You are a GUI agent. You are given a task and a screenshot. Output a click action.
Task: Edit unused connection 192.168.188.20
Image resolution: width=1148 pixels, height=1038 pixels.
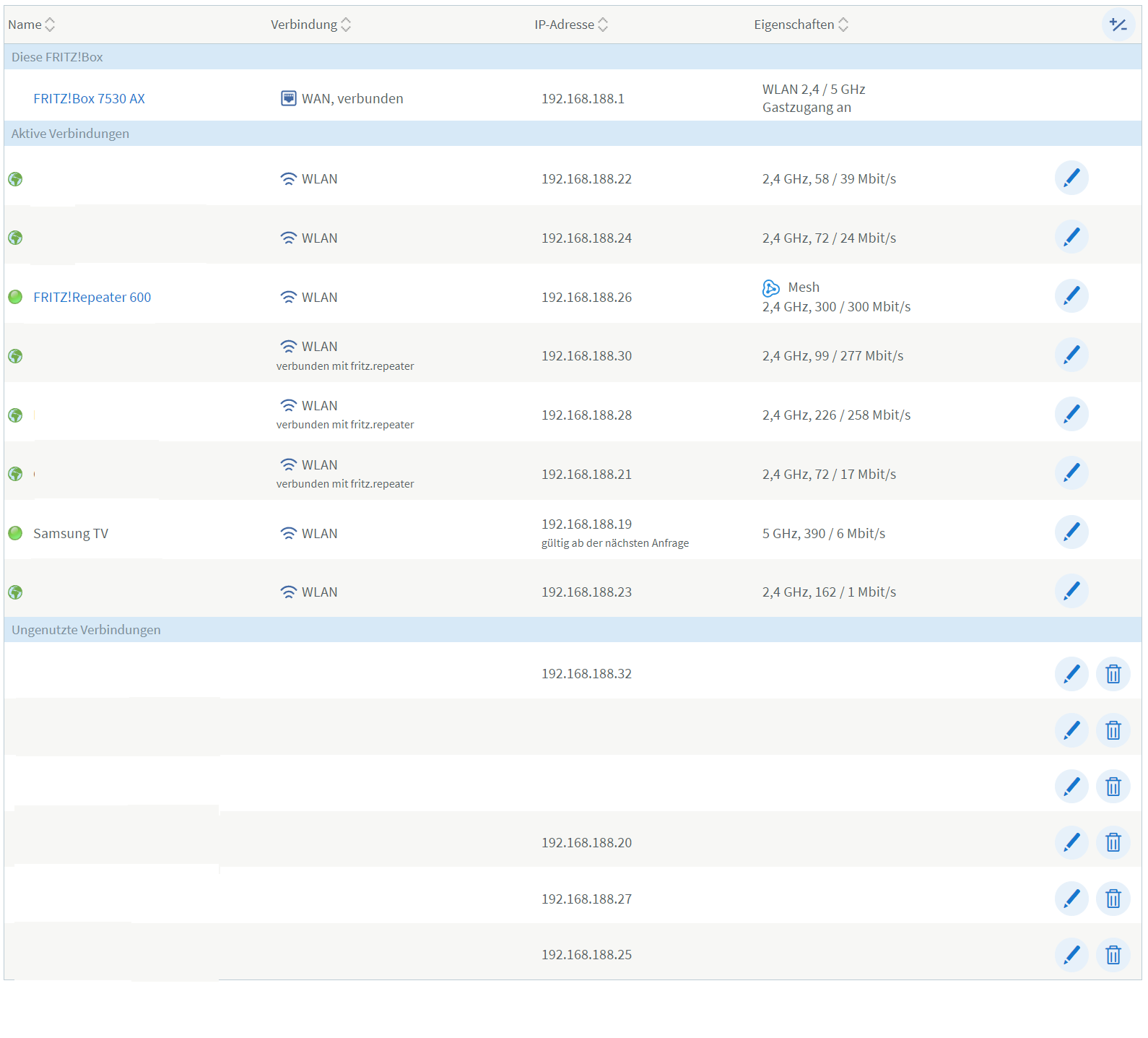[1071, 842]
